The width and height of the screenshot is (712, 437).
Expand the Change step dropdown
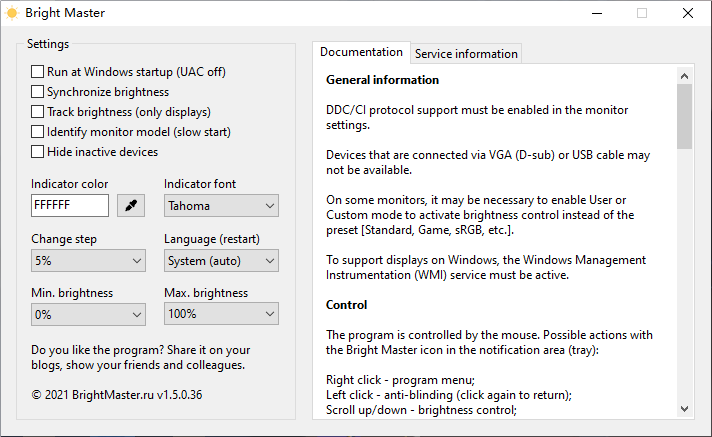point(88,260)
